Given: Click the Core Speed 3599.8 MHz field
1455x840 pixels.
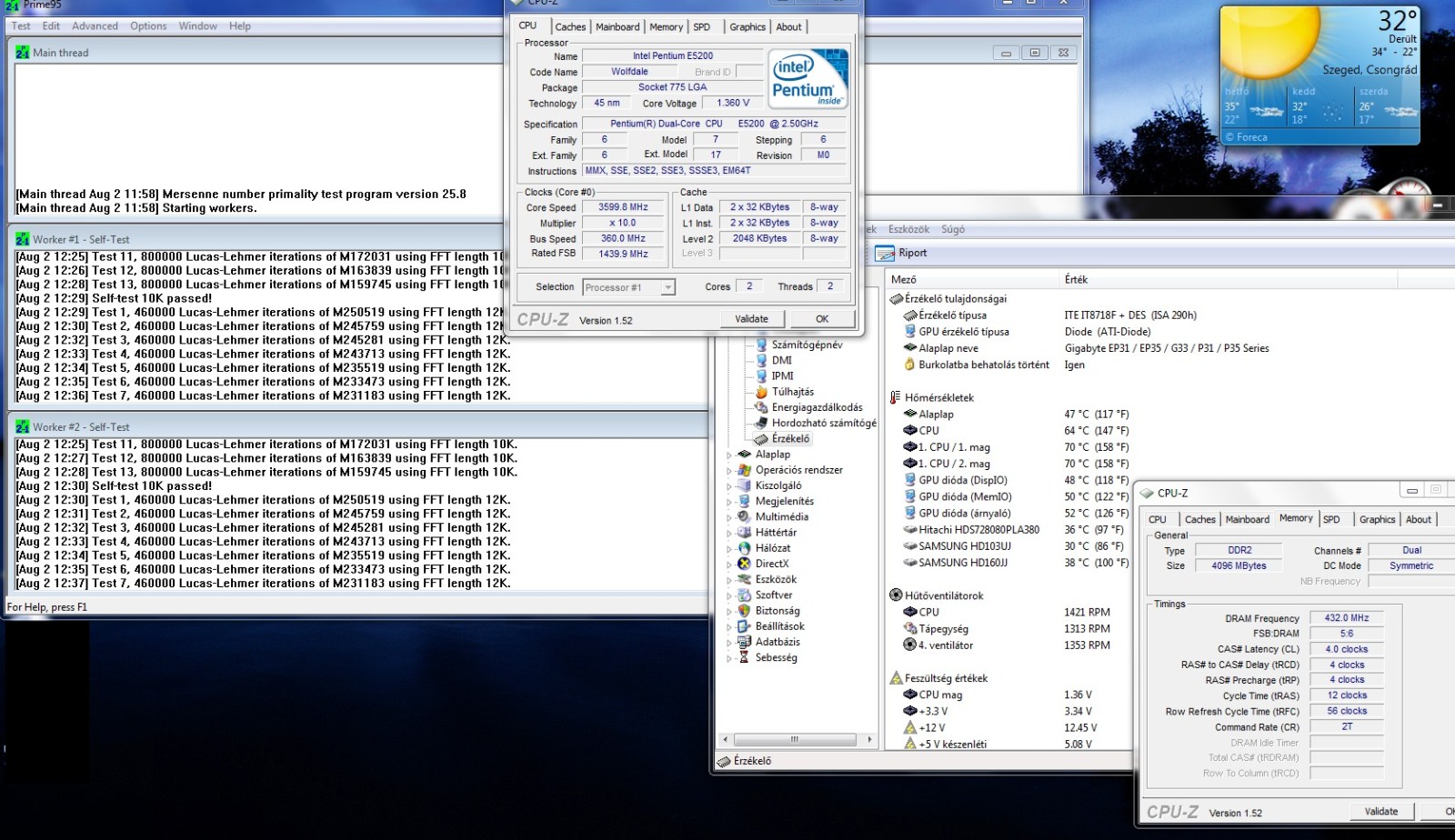Looking at the screenshot, I should click(623, 207).
